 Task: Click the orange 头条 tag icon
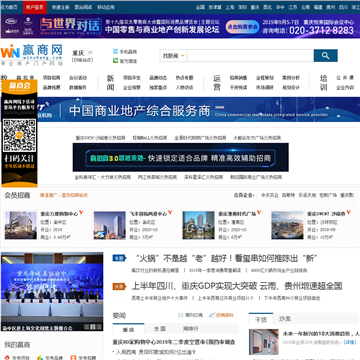pos(119,286)
